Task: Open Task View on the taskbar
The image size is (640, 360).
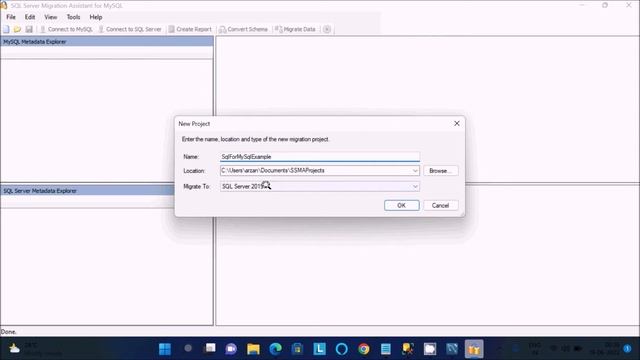Action: point(210,349)
